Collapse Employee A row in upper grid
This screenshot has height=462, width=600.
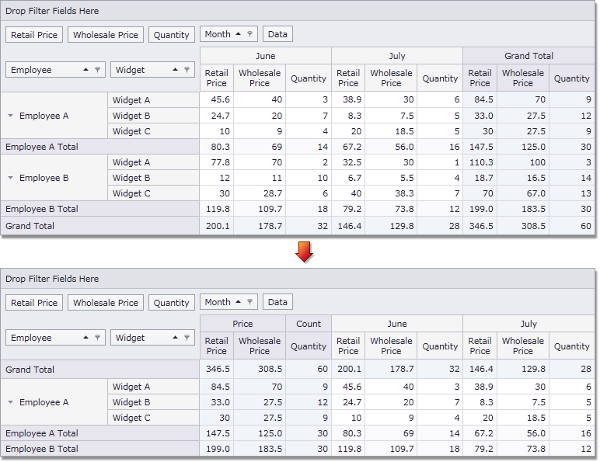11,116
